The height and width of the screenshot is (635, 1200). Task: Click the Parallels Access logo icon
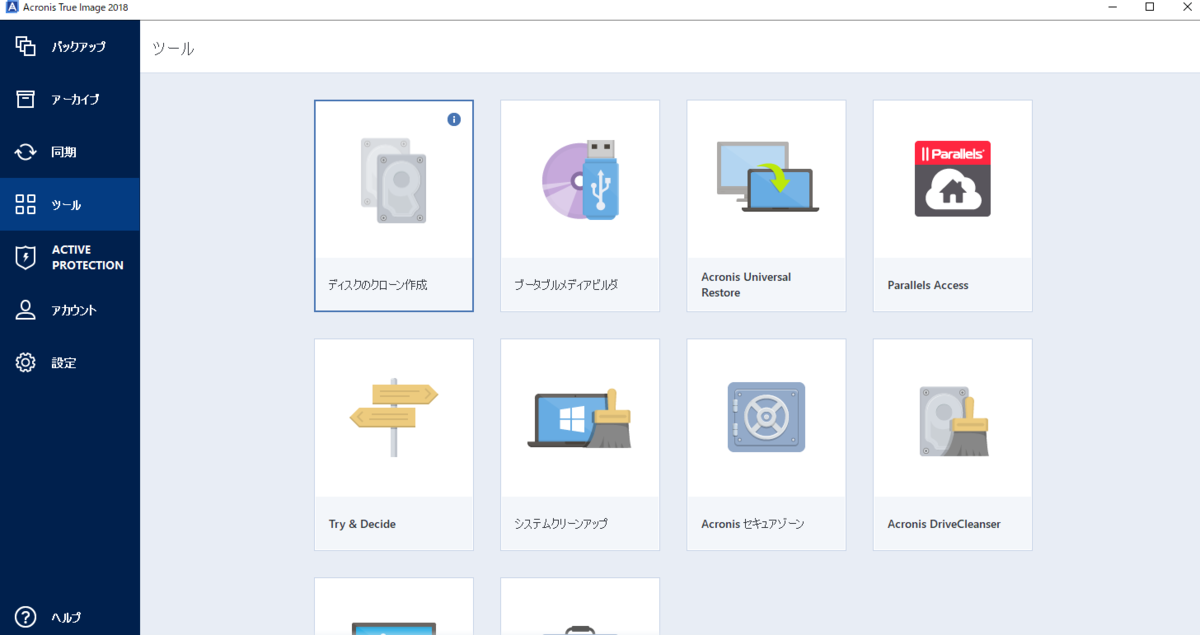[x=953, y=179]
